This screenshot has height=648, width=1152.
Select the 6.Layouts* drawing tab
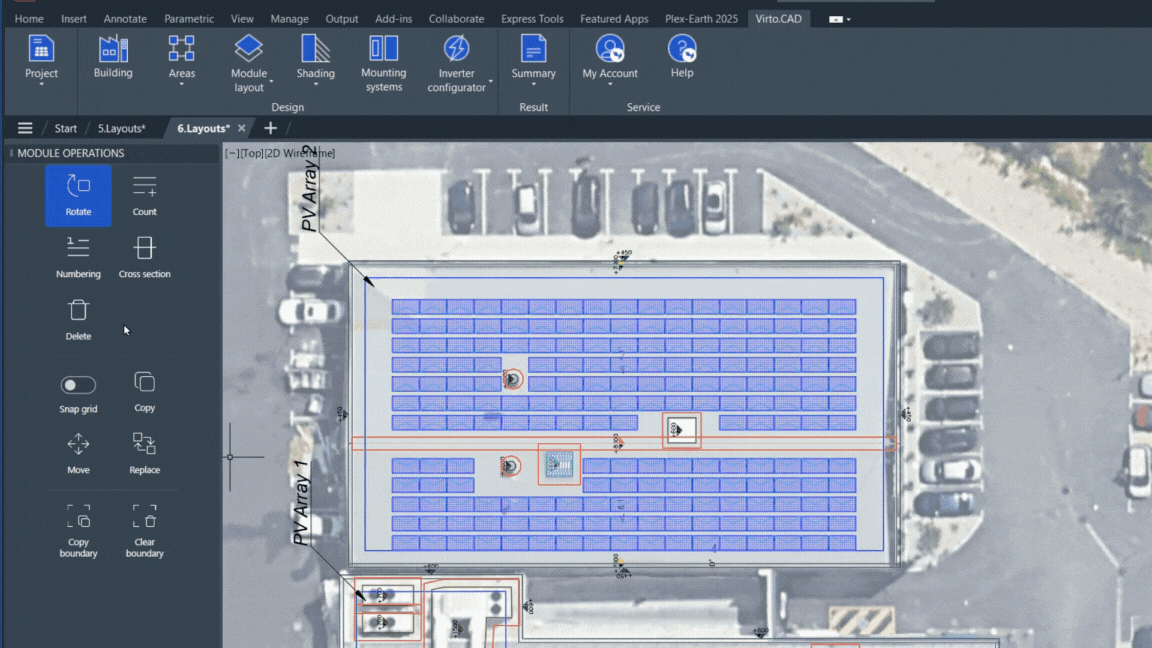204,129
